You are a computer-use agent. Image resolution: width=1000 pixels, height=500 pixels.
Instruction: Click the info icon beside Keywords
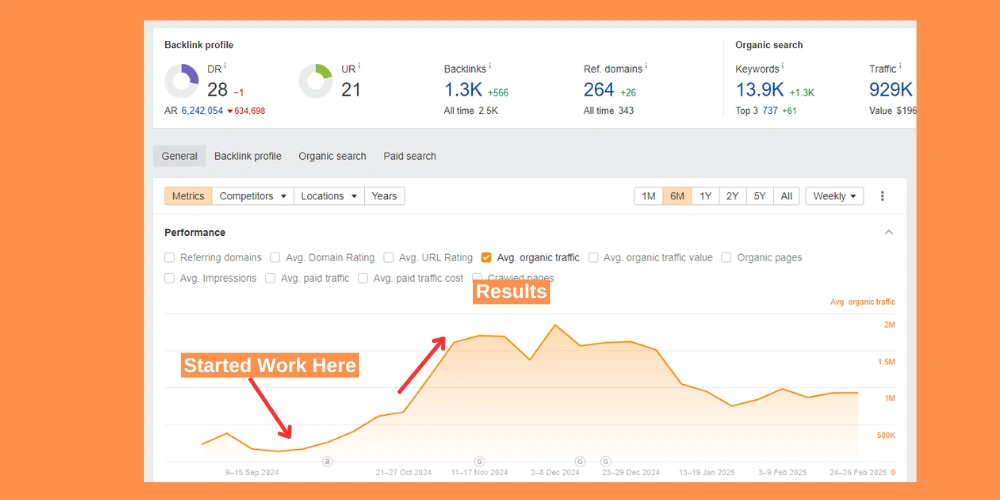pyautogui.click(x=783, y=66)
